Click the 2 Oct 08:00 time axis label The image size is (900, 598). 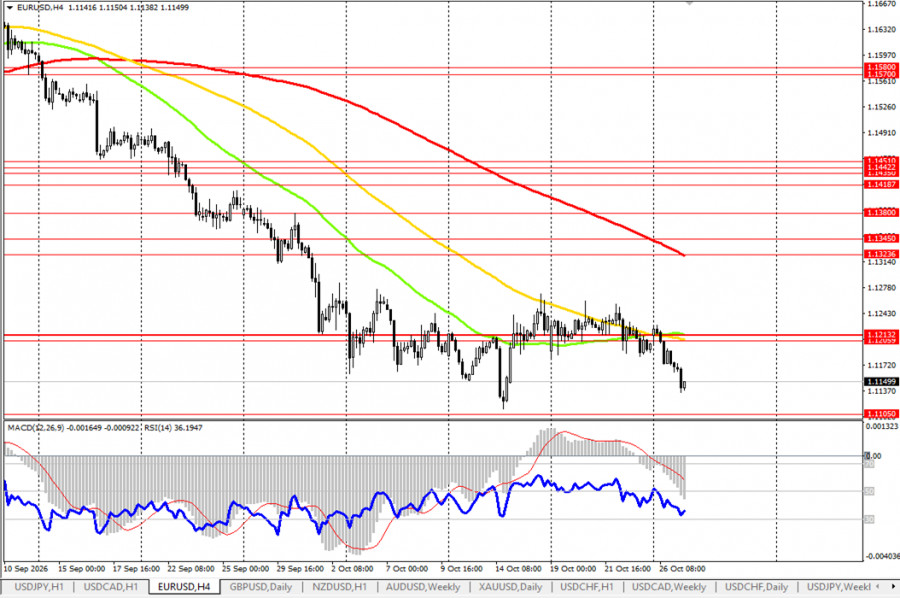click(x=351, y=569)
